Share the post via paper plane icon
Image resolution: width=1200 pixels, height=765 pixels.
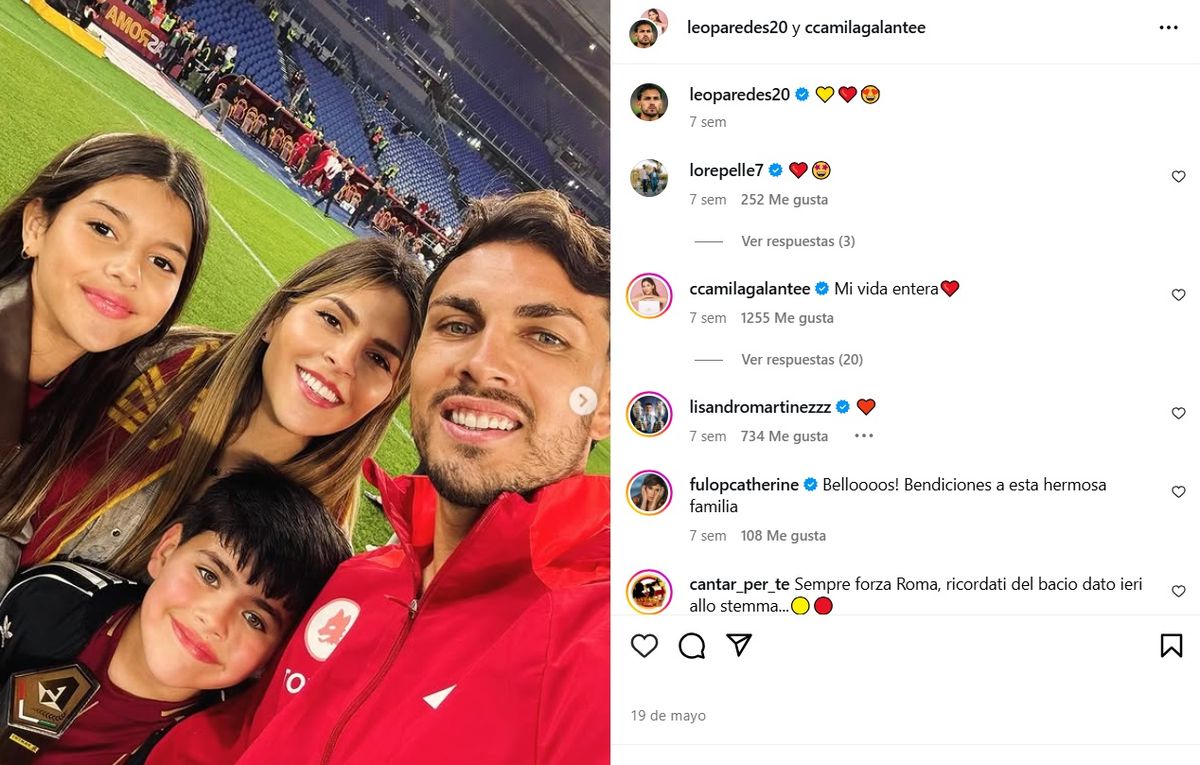pos(739,645)
